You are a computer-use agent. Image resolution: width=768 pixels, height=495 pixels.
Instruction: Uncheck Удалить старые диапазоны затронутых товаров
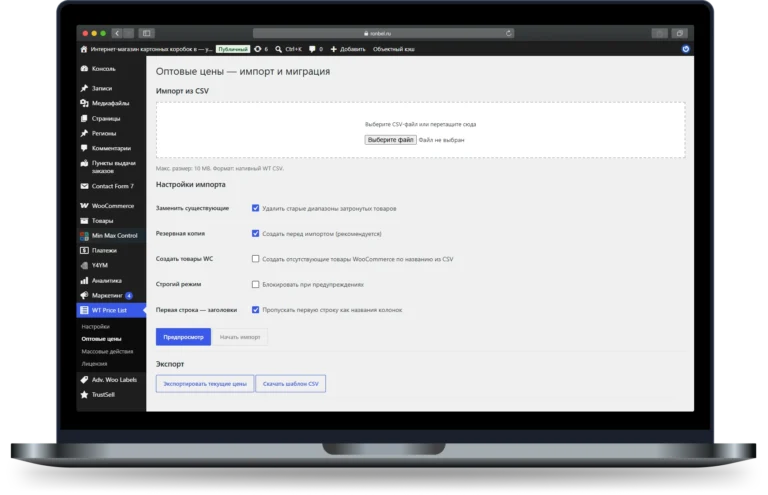(x=256, y=208)
